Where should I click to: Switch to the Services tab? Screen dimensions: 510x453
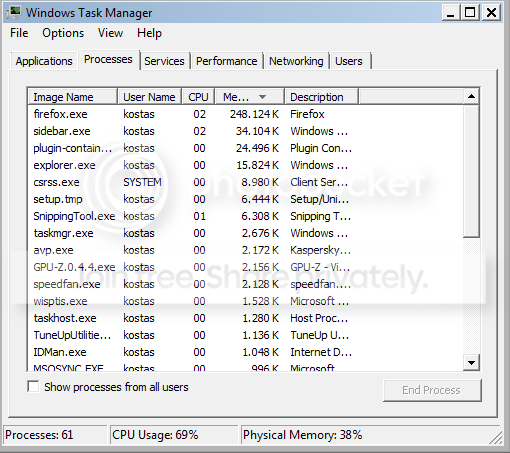coord(164,61)
